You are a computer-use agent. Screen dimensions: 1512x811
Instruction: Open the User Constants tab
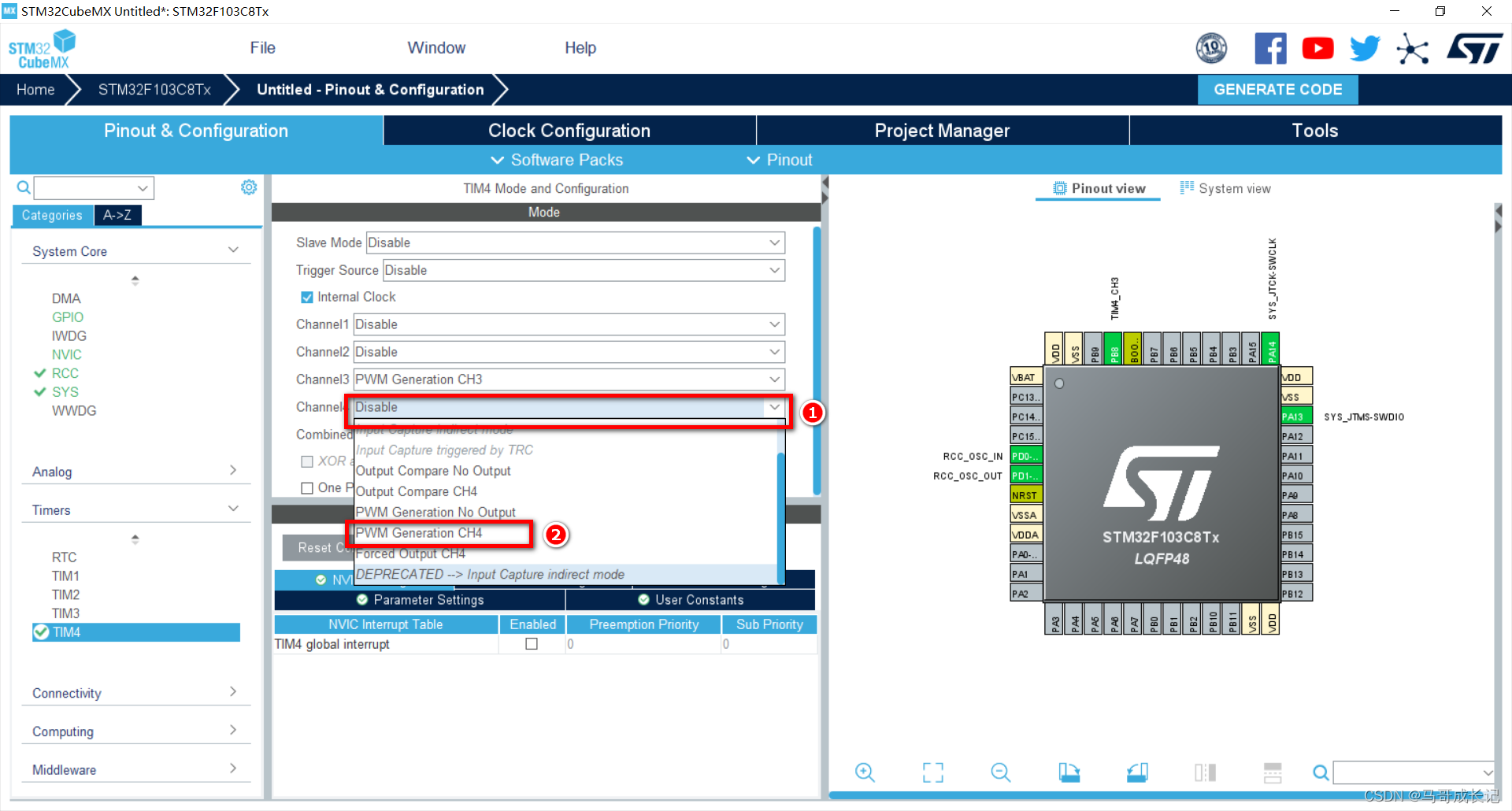click(x=691, y=600)
